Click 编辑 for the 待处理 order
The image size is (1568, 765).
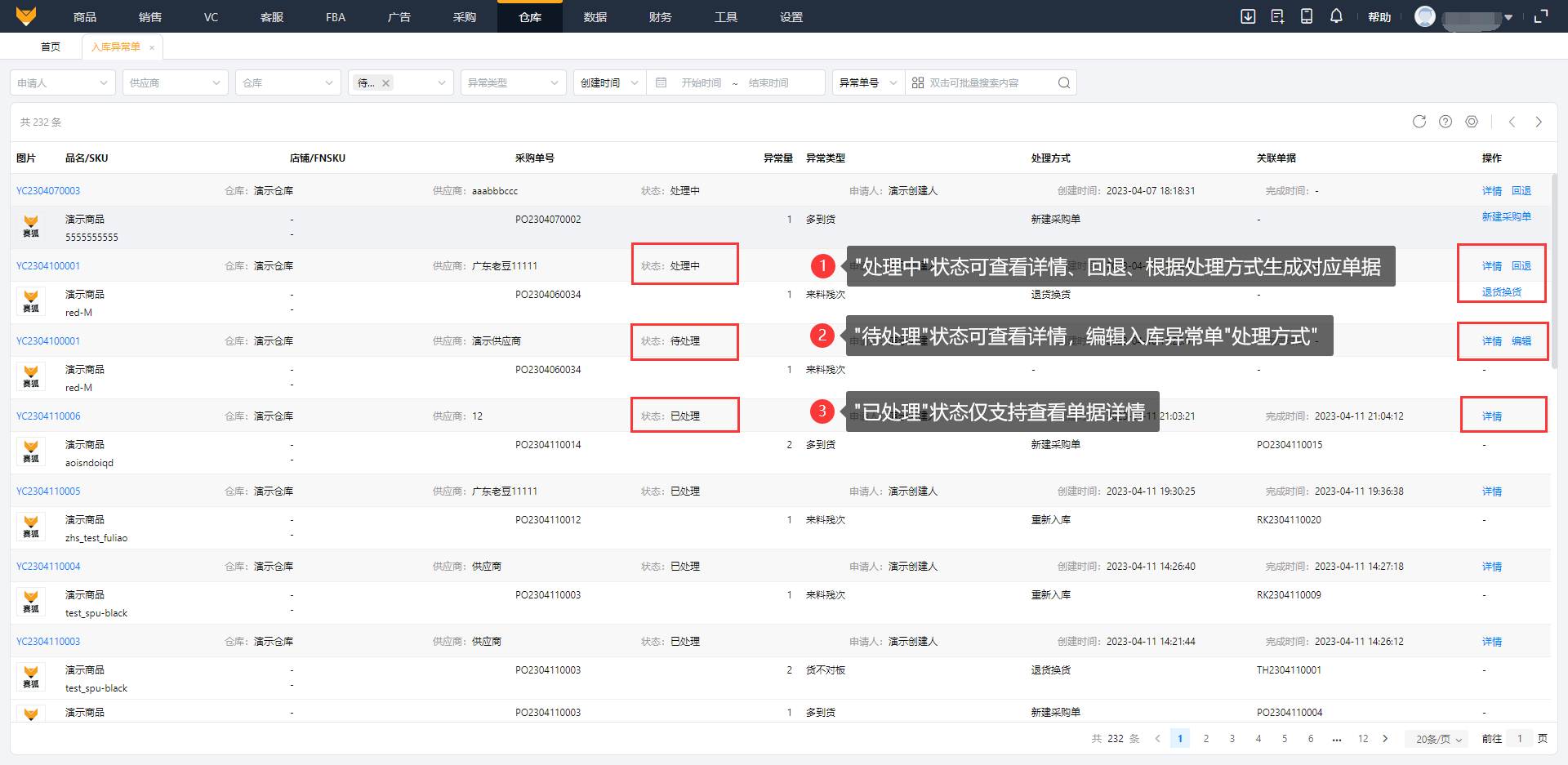pyautogui.click(x=1521, y=341)
